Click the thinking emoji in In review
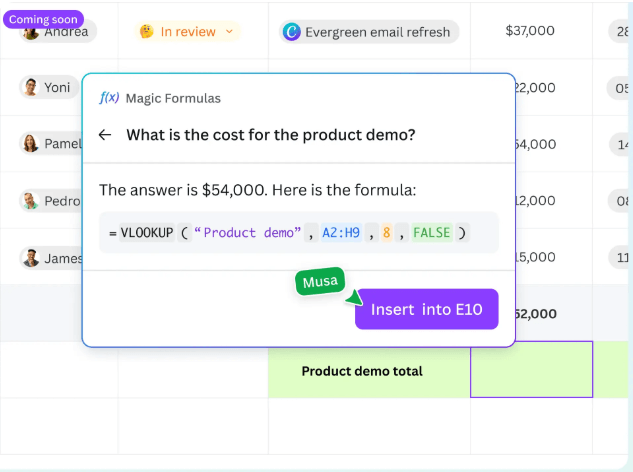Viewport: 633px width, 472px height. click(x=147, y=31)
